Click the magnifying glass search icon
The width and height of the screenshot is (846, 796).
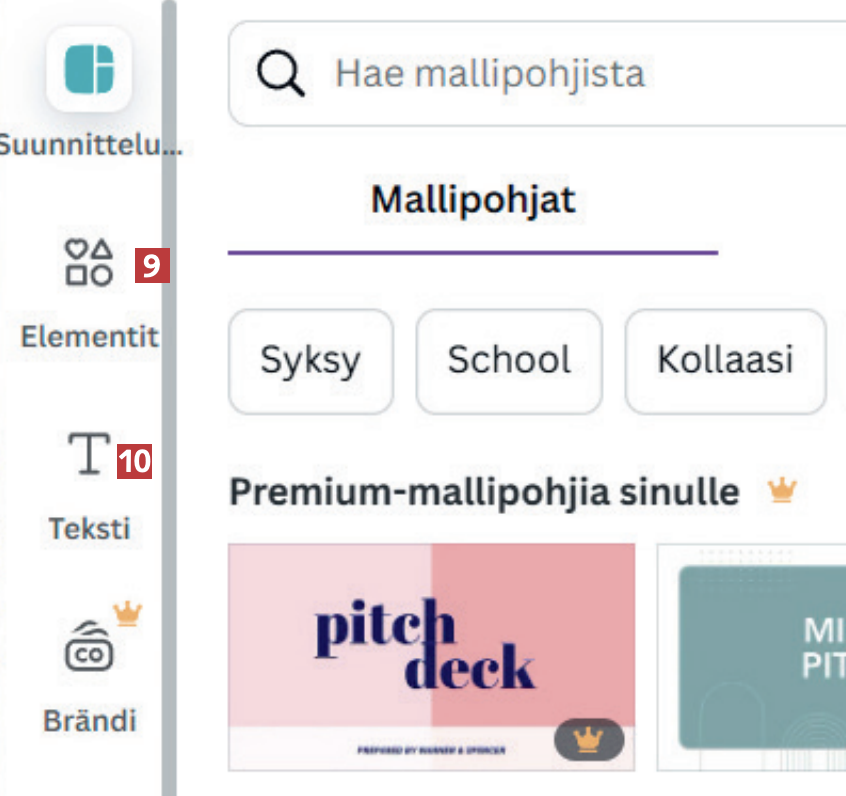pyautogui.click(x=280, y=74)
